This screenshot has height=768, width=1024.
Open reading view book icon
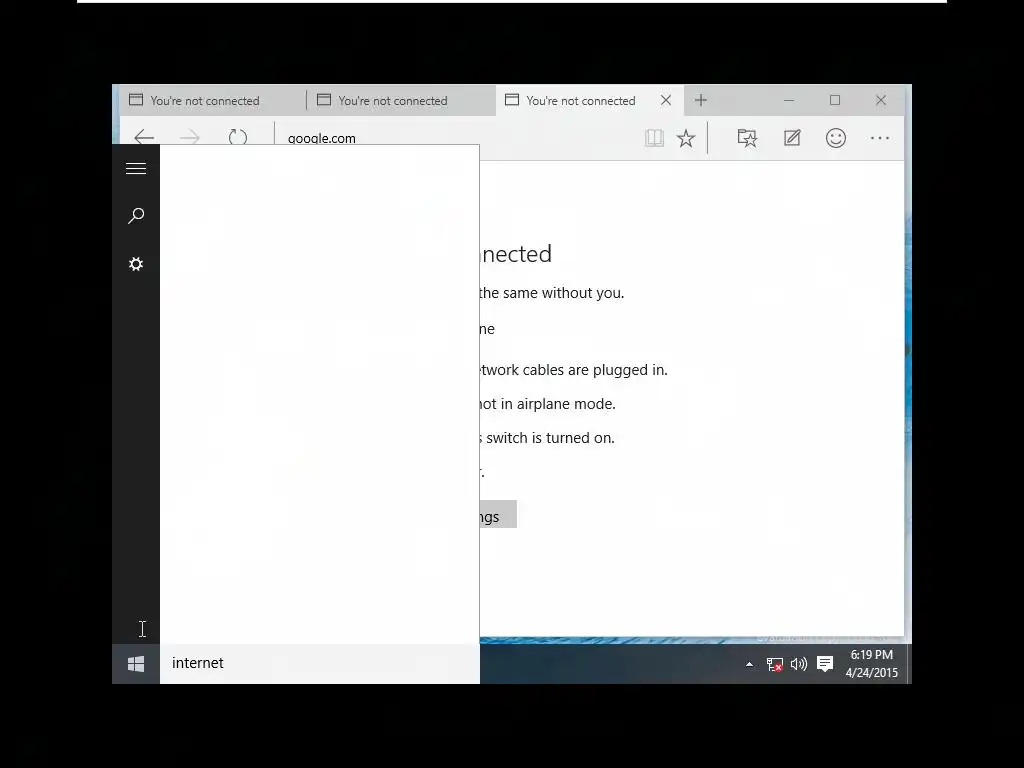point(654,138)
